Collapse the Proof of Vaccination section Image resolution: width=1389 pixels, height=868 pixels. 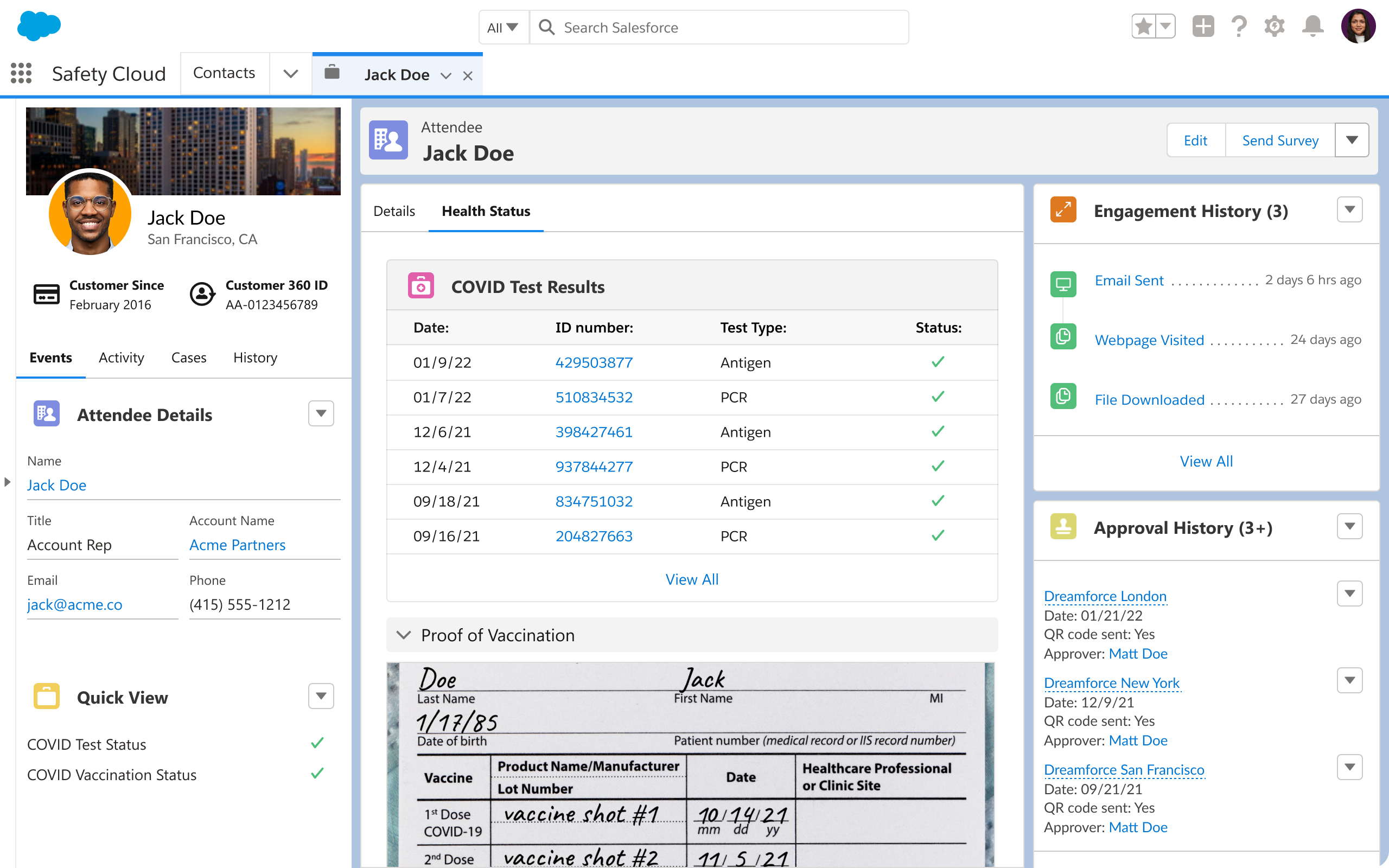point(404,635)
